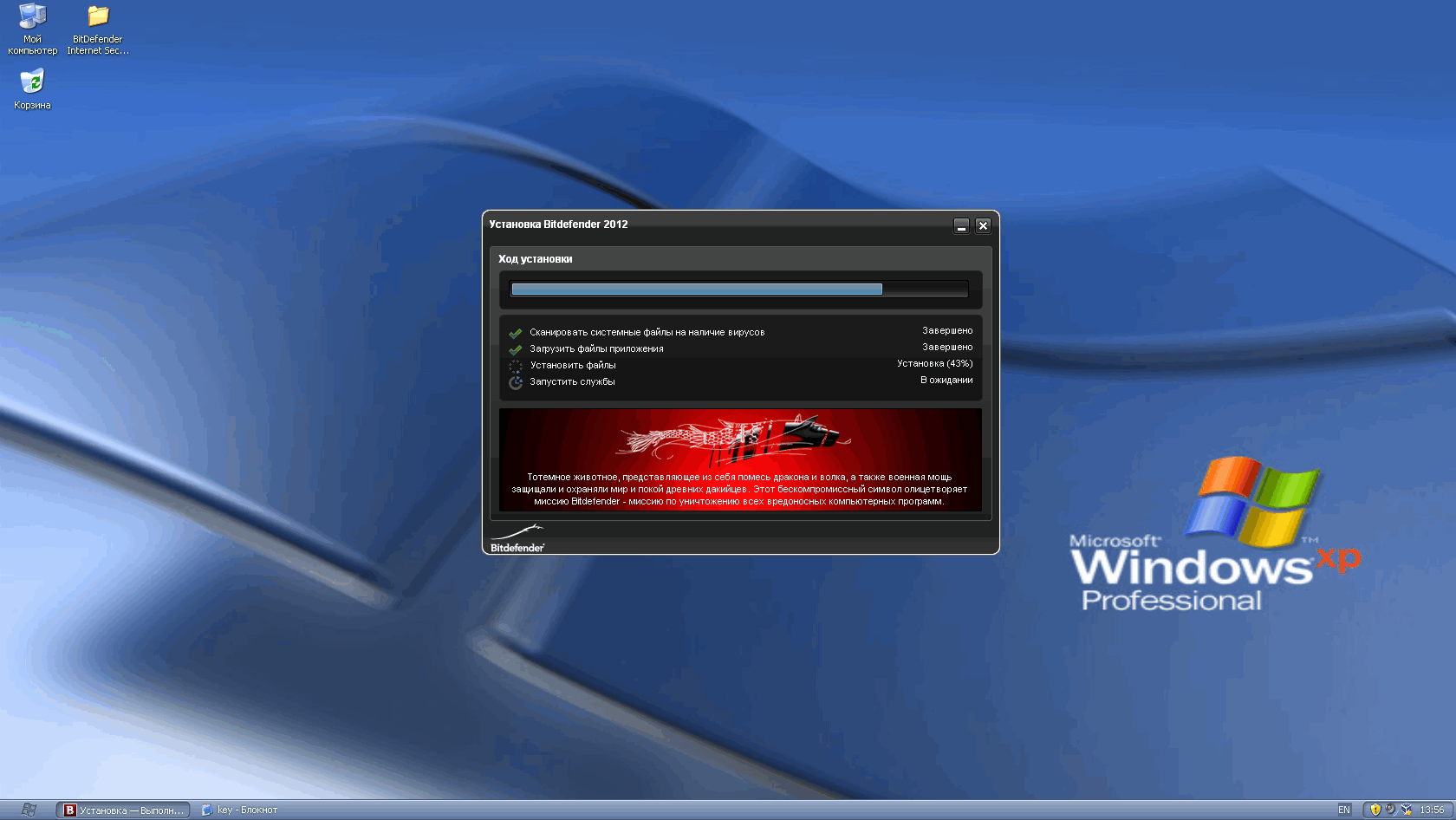The width and height of the screenshot is (1456, 820).
Task: Click the text Запустить службы
Action: point(572,381)
